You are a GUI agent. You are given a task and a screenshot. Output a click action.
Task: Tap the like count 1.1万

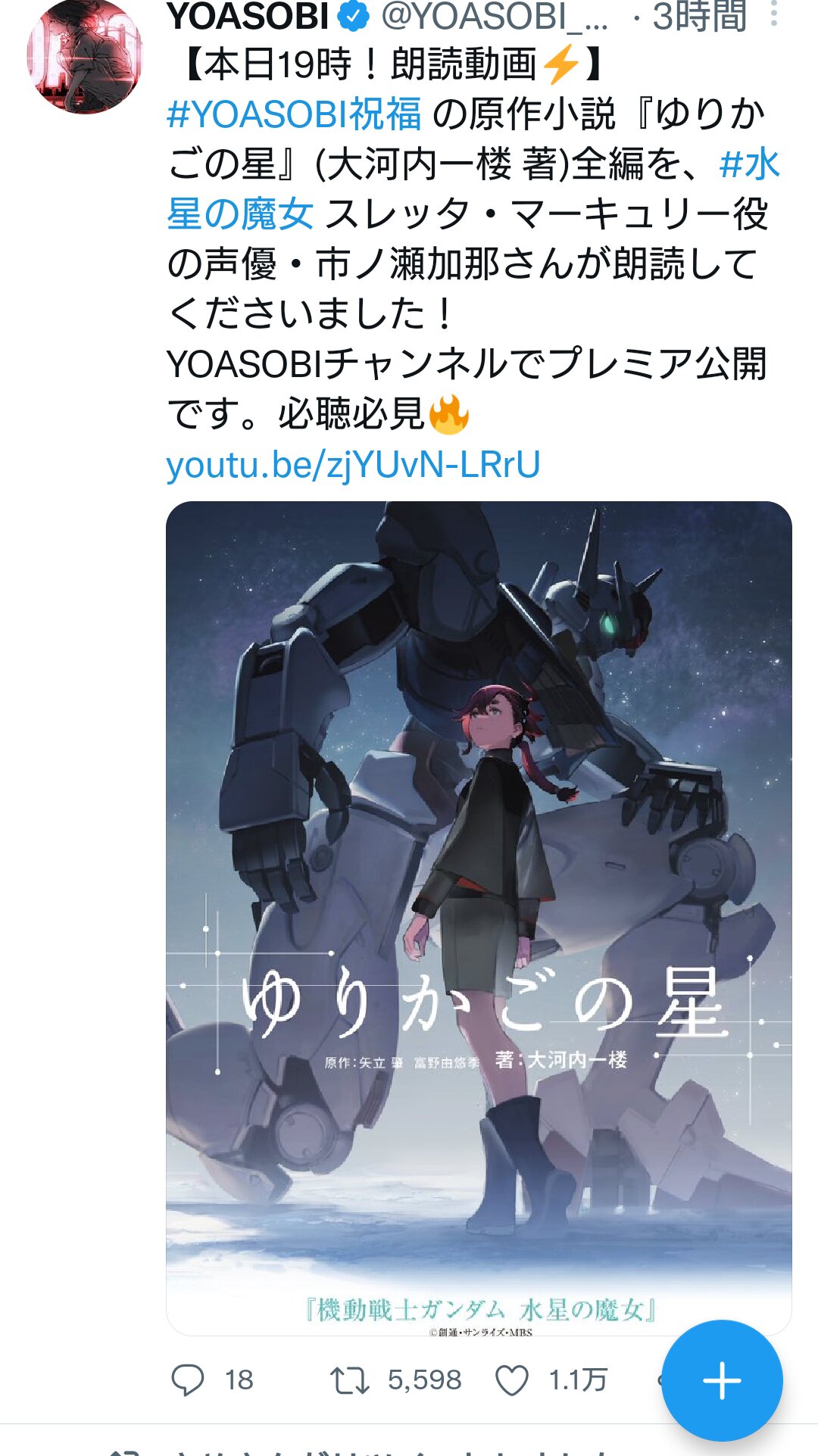[578, 1380]
